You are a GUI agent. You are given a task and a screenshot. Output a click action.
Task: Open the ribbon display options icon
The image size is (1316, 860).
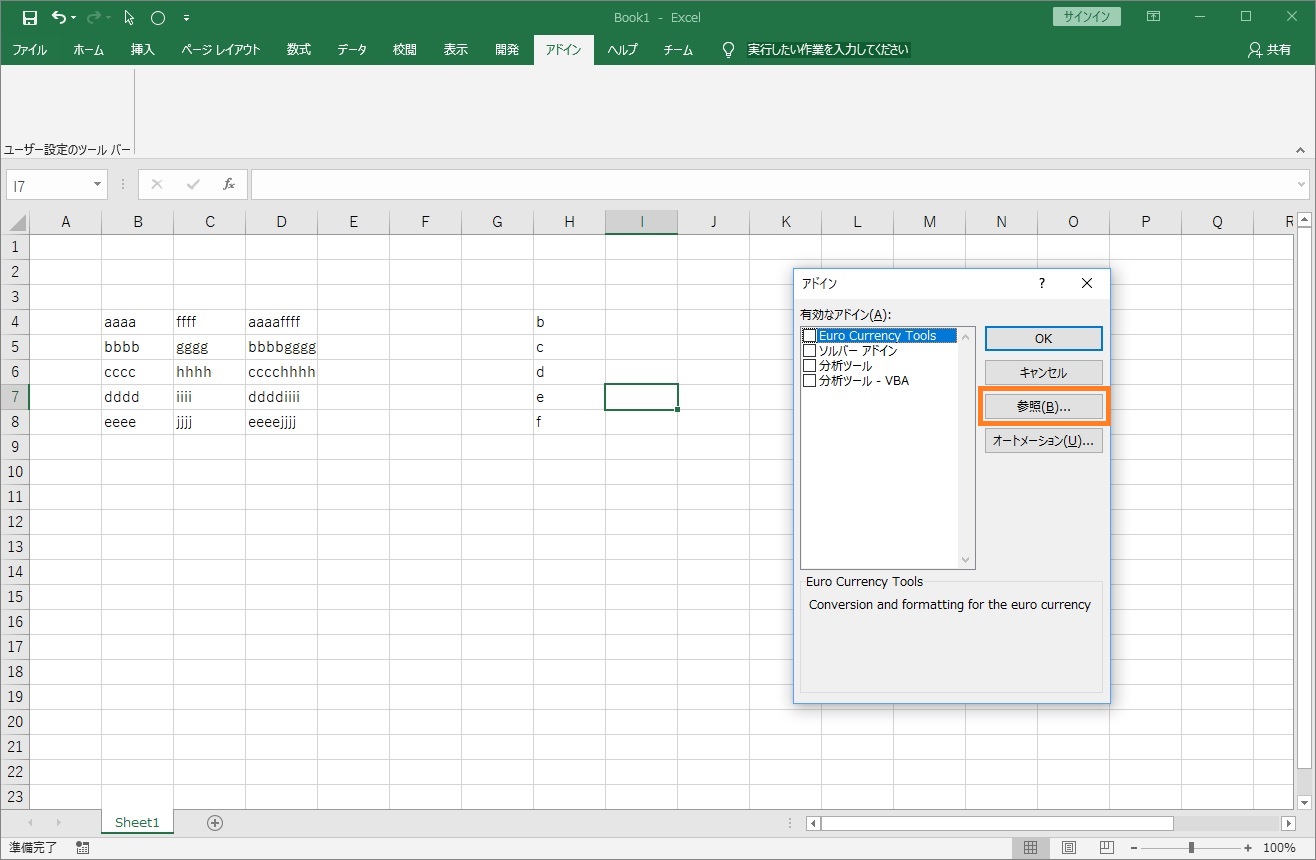[x=1154, y=17]
